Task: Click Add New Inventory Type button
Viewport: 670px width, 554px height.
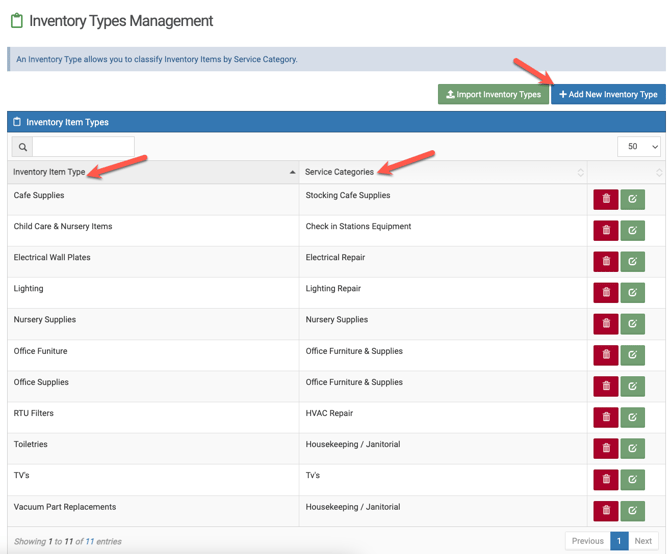Action: click(608, 94)
